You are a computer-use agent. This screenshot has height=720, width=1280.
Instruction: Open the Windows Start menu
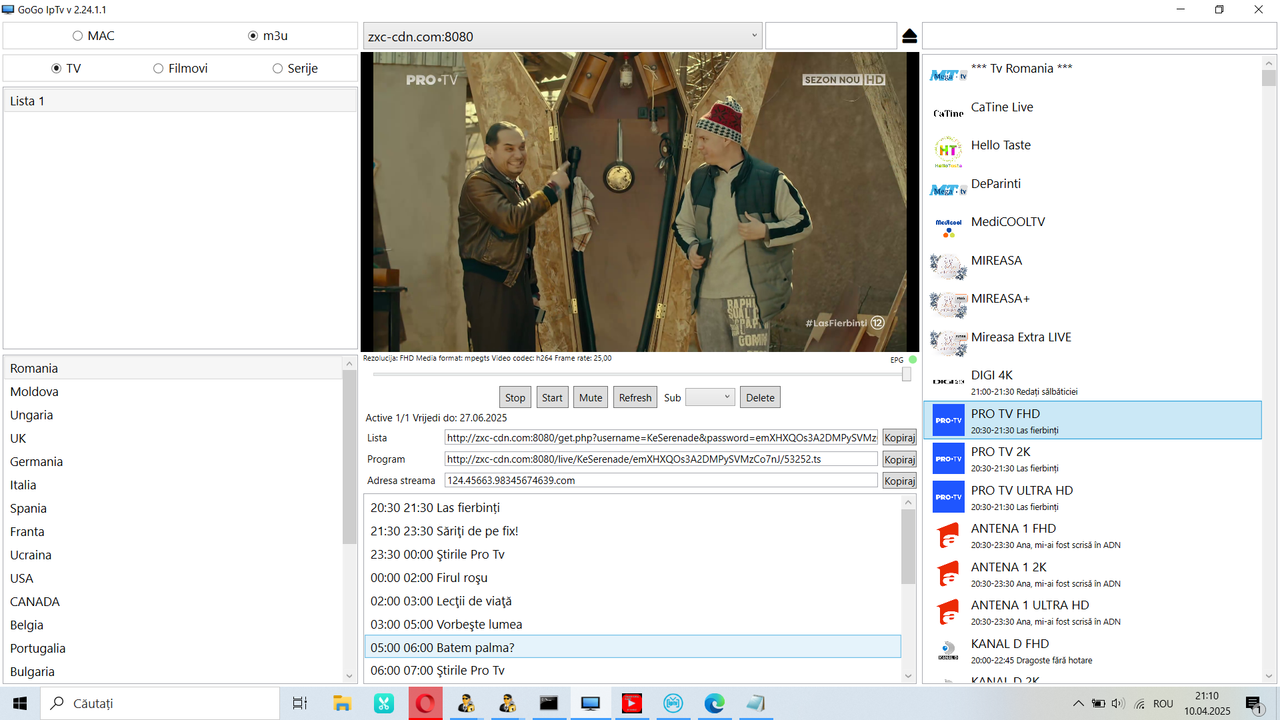coord(19,704)
